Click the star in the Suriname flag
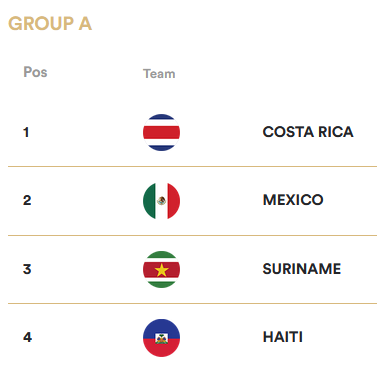 click(x=161, y=270)
